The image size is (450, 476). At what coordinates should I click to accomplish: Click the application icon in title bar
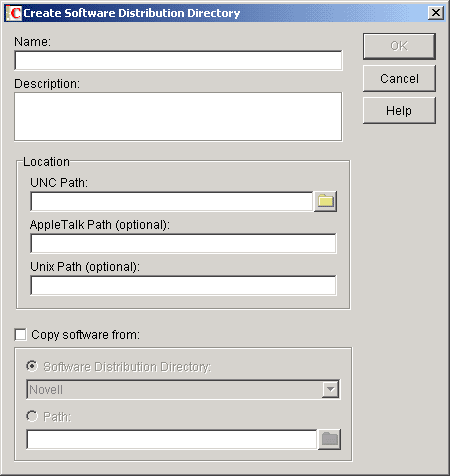tap(14, 13)
